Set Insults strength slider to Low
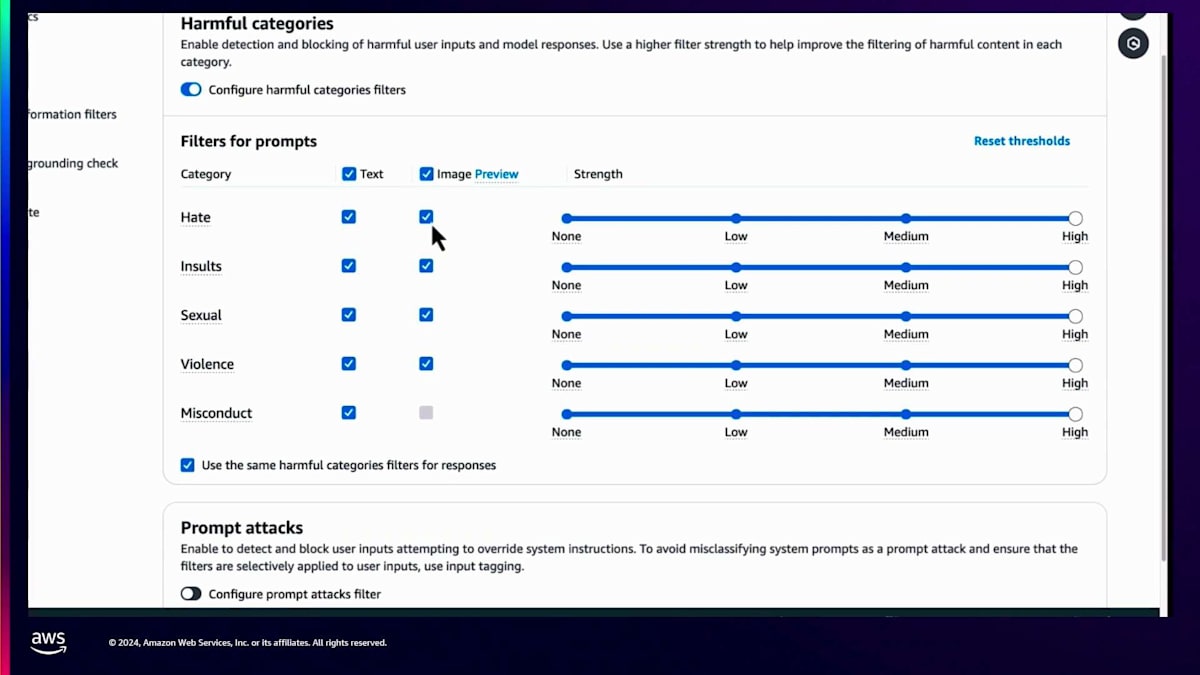This screenshot has width=1200, height=675. coord(736,267)
